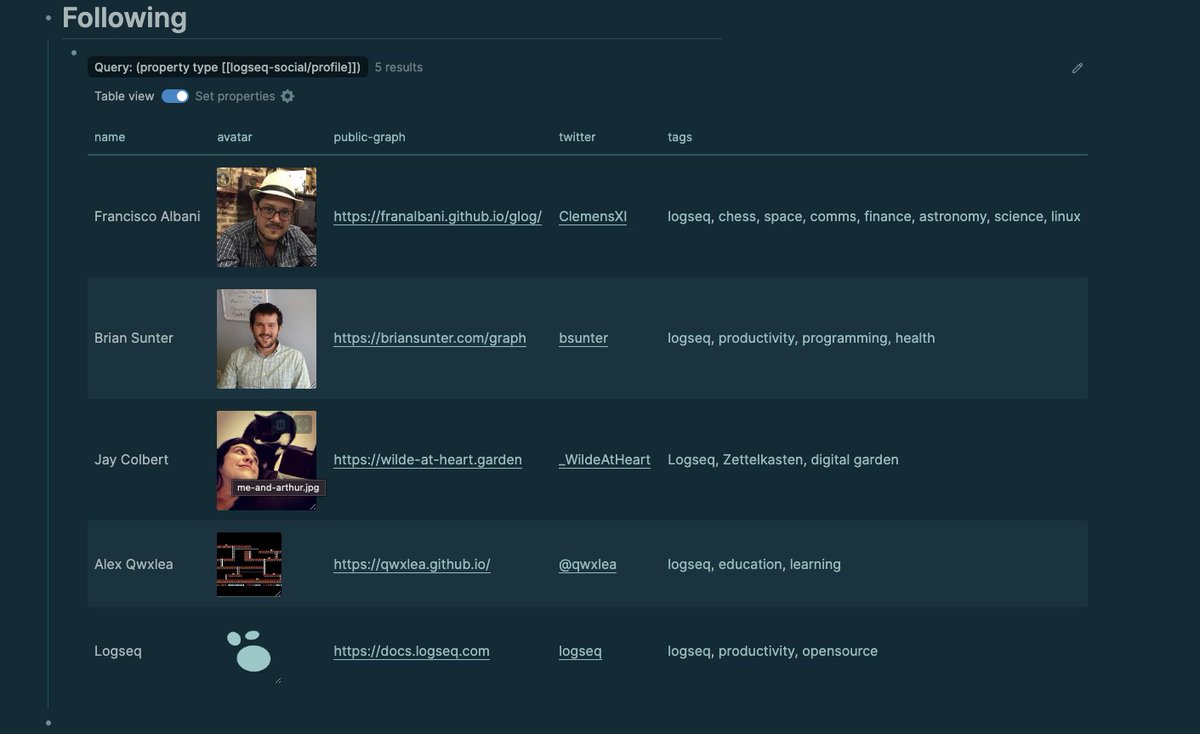The image size is (1200, 734).
Task: Toggle the Table view switch off
Action: (175, 96)
